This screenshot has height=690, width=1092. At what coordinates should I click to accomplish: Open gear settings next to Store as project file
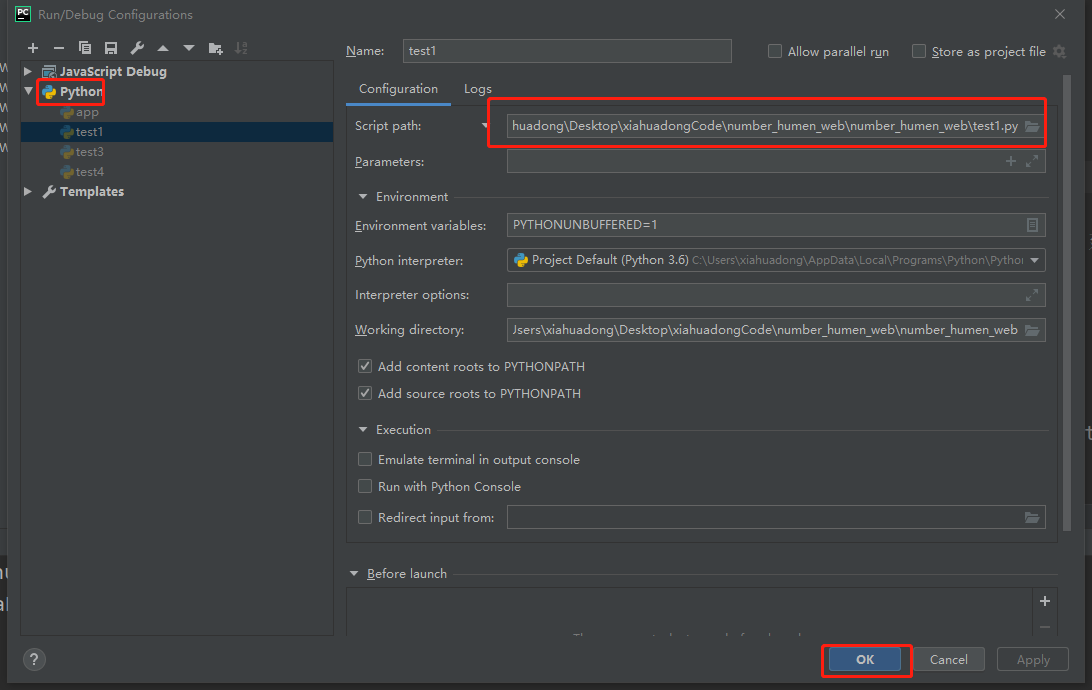(1059, 52)
